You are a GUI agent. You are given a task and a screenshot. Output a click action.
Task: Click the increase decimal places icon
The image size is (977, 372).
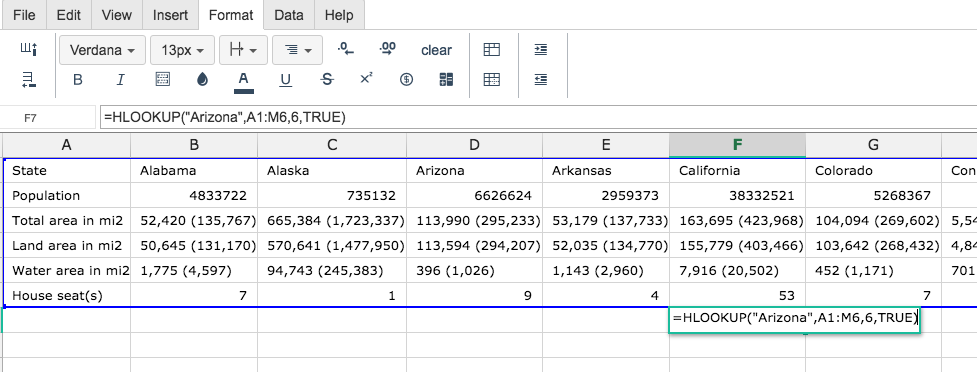(x=388, y=49)
